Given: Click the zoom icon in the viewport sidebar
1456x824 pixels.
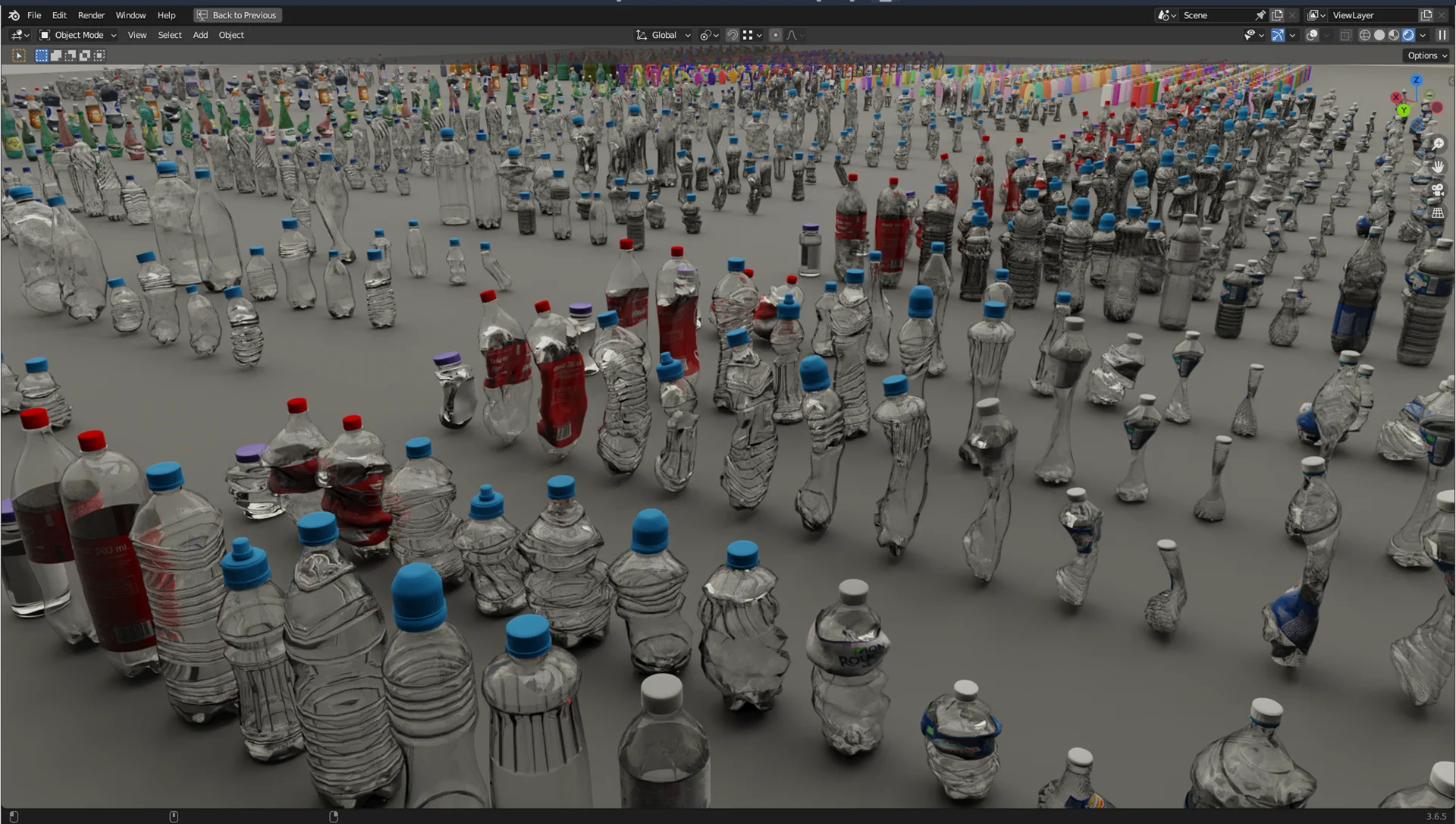Looking at the screenshot, I should coord(1439,143).
